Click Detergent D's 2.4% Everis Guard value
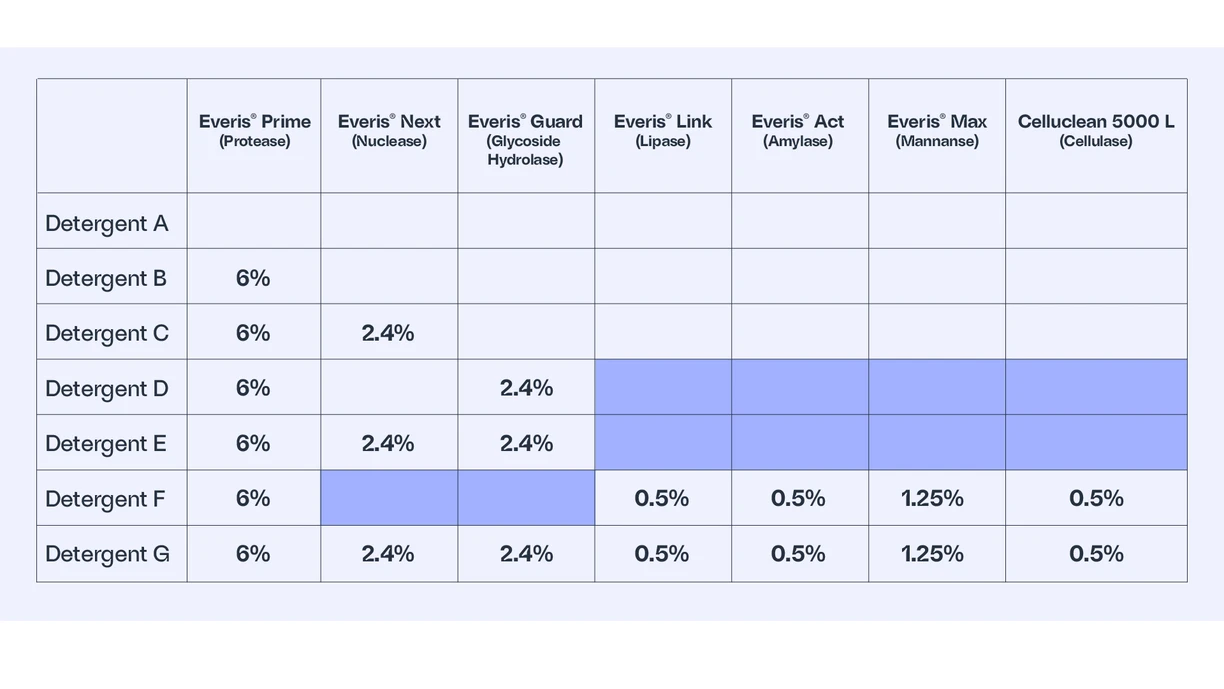The image size is (1224, 689). tap(526, 388)
